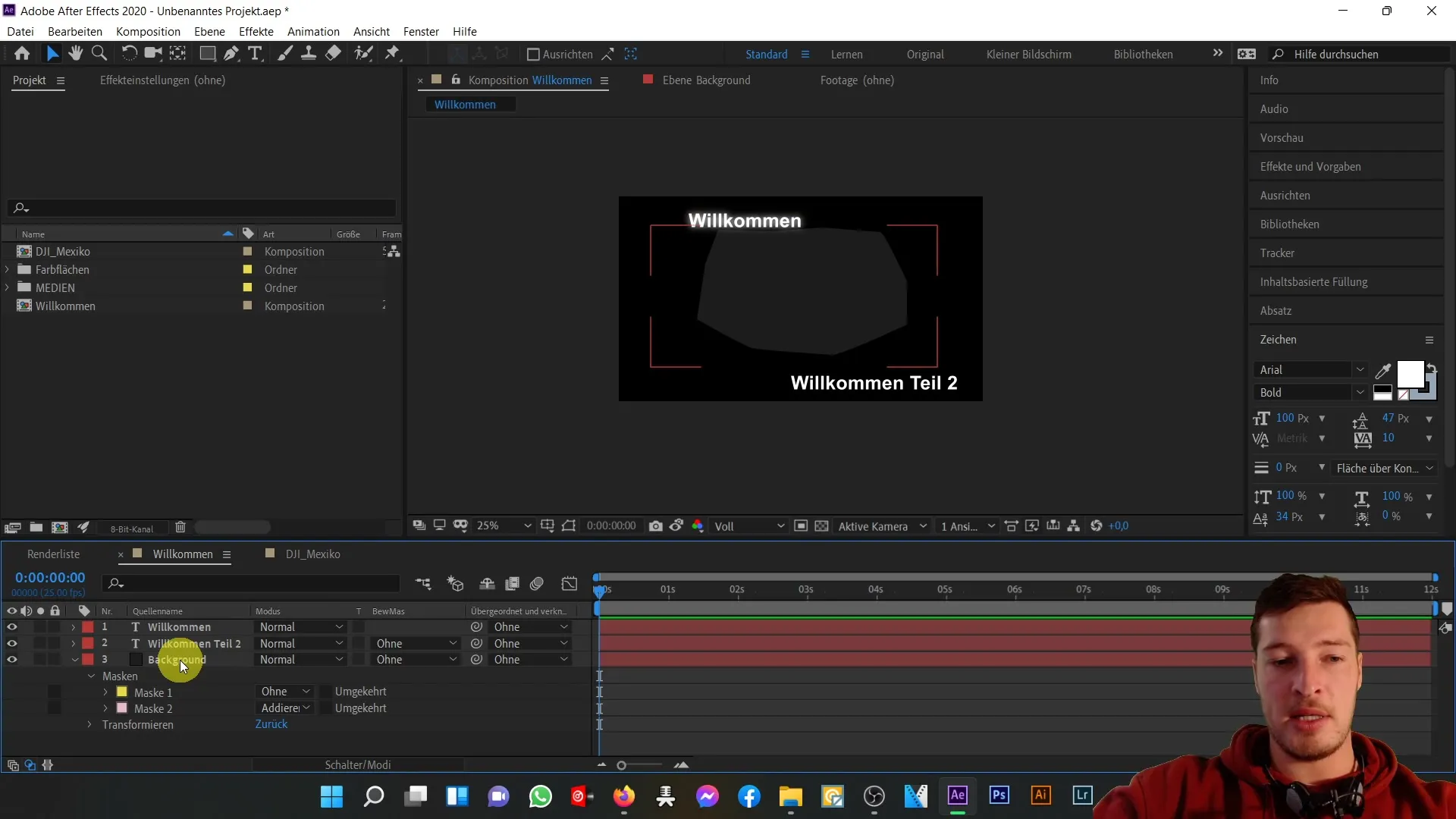Toggle visibility for Willkommen Teil 2 layer
Screen dimensions: 1456x819
(x=11, y=643)
